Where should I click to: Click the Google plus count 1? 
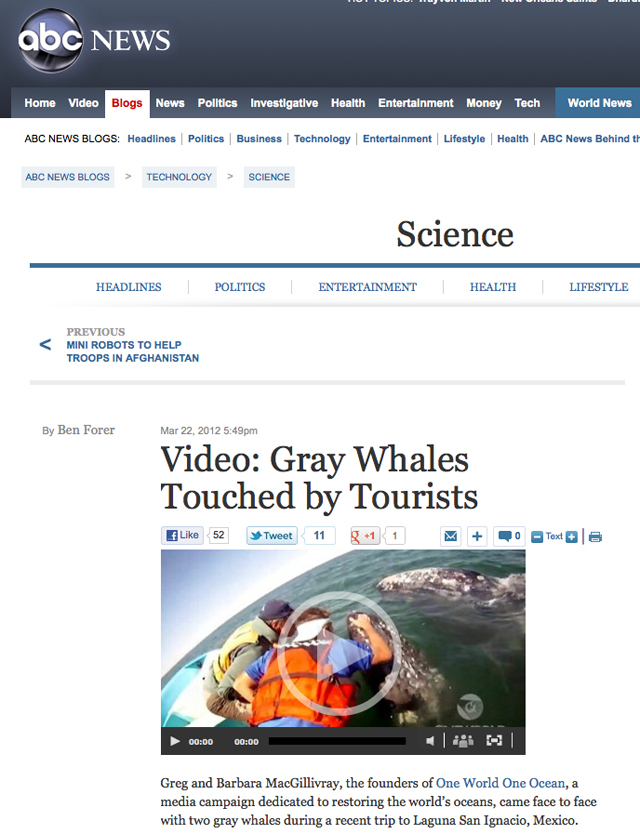395,536
